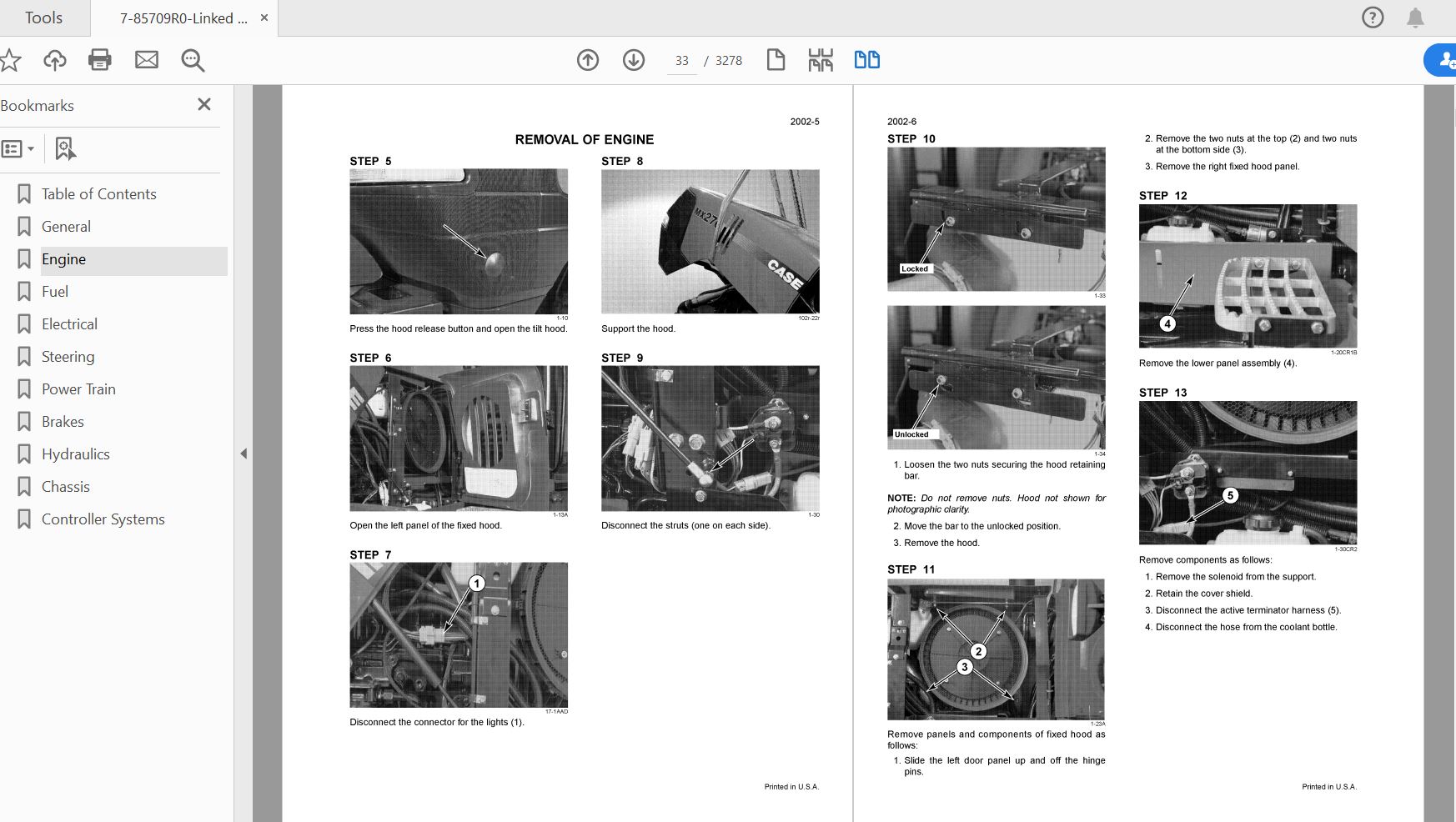This screenshot has height=822, width=1456.
Task: Go to previous page with up arrow
Action: [x=588, y=60]
